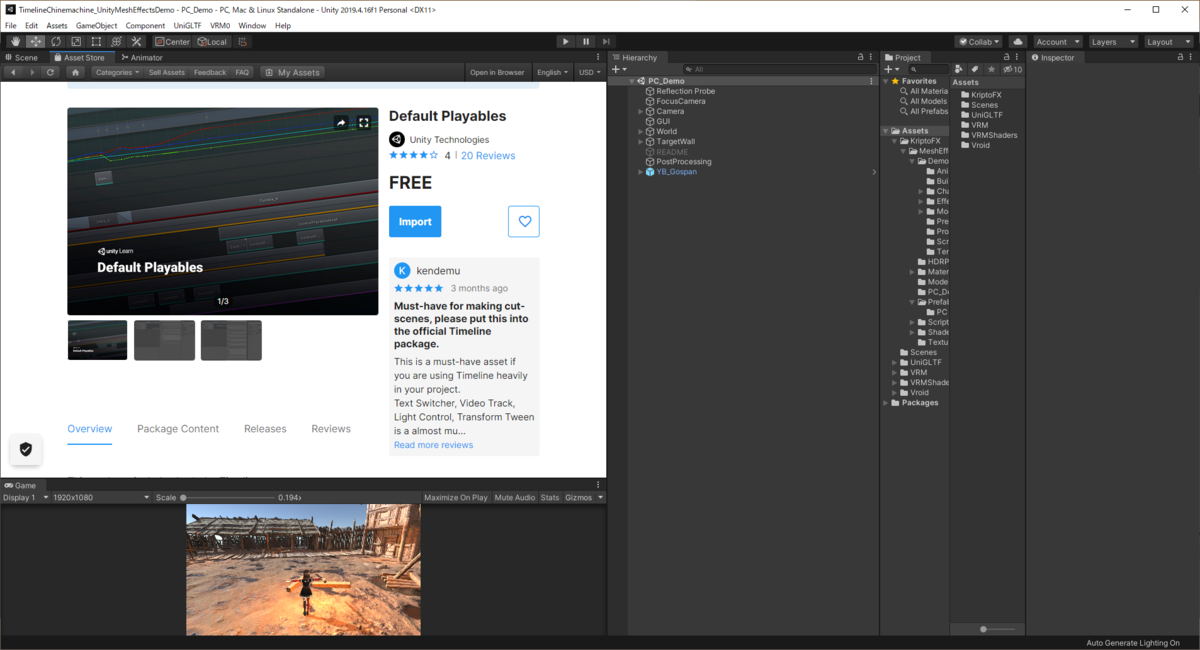Open the Component menu

point(145,25)
